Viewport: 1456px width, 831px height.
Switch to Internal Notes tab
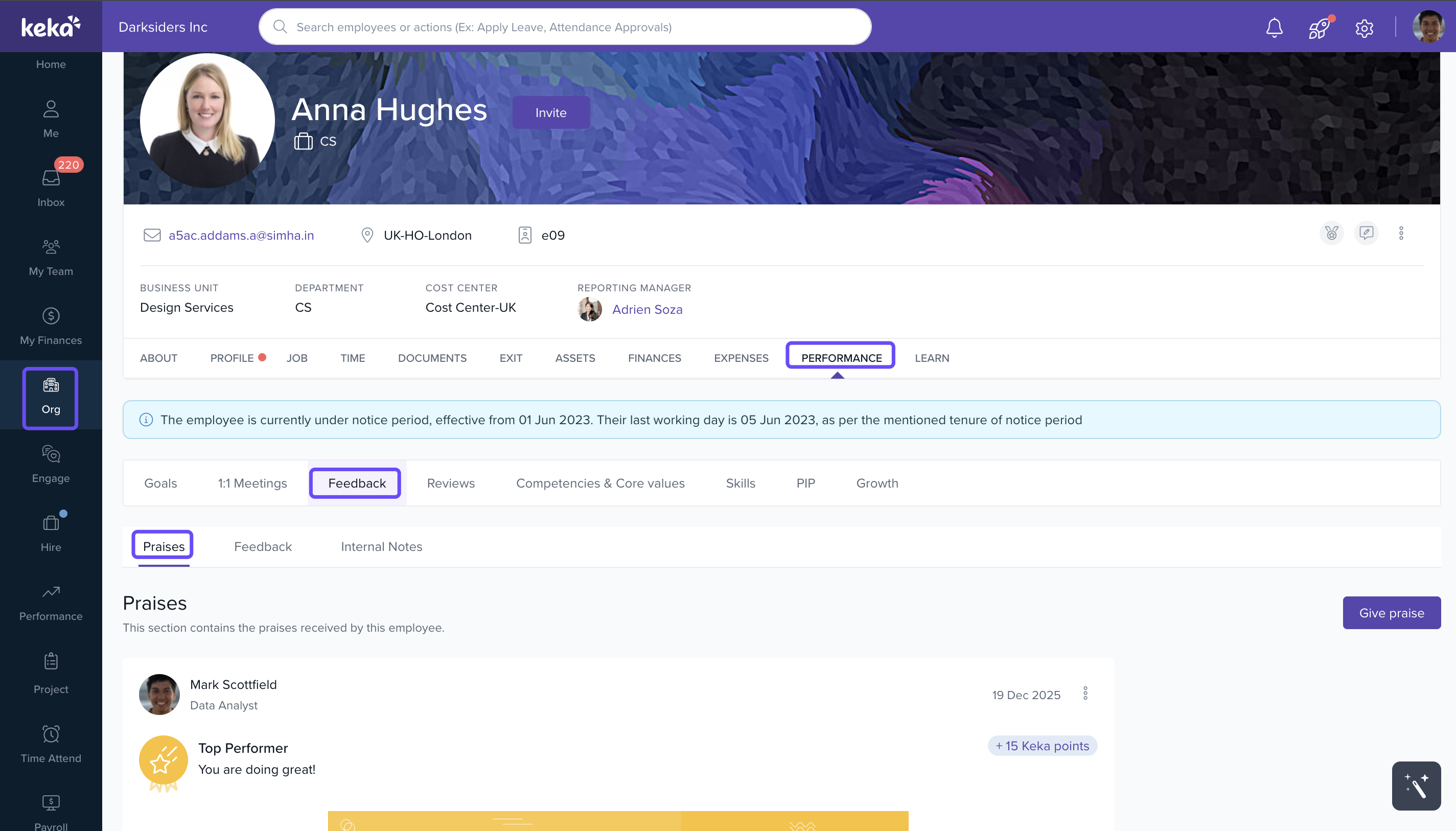(x=381, y=546)
